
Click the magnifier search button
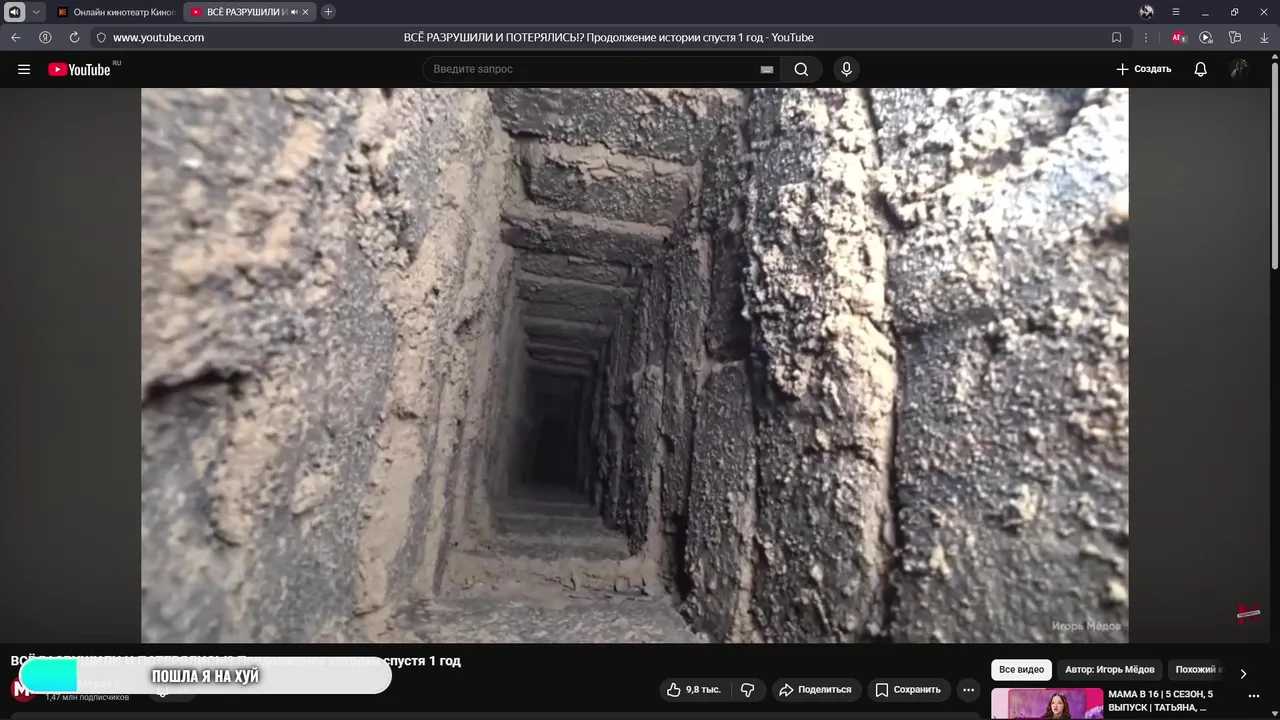(x=801, y=69)
